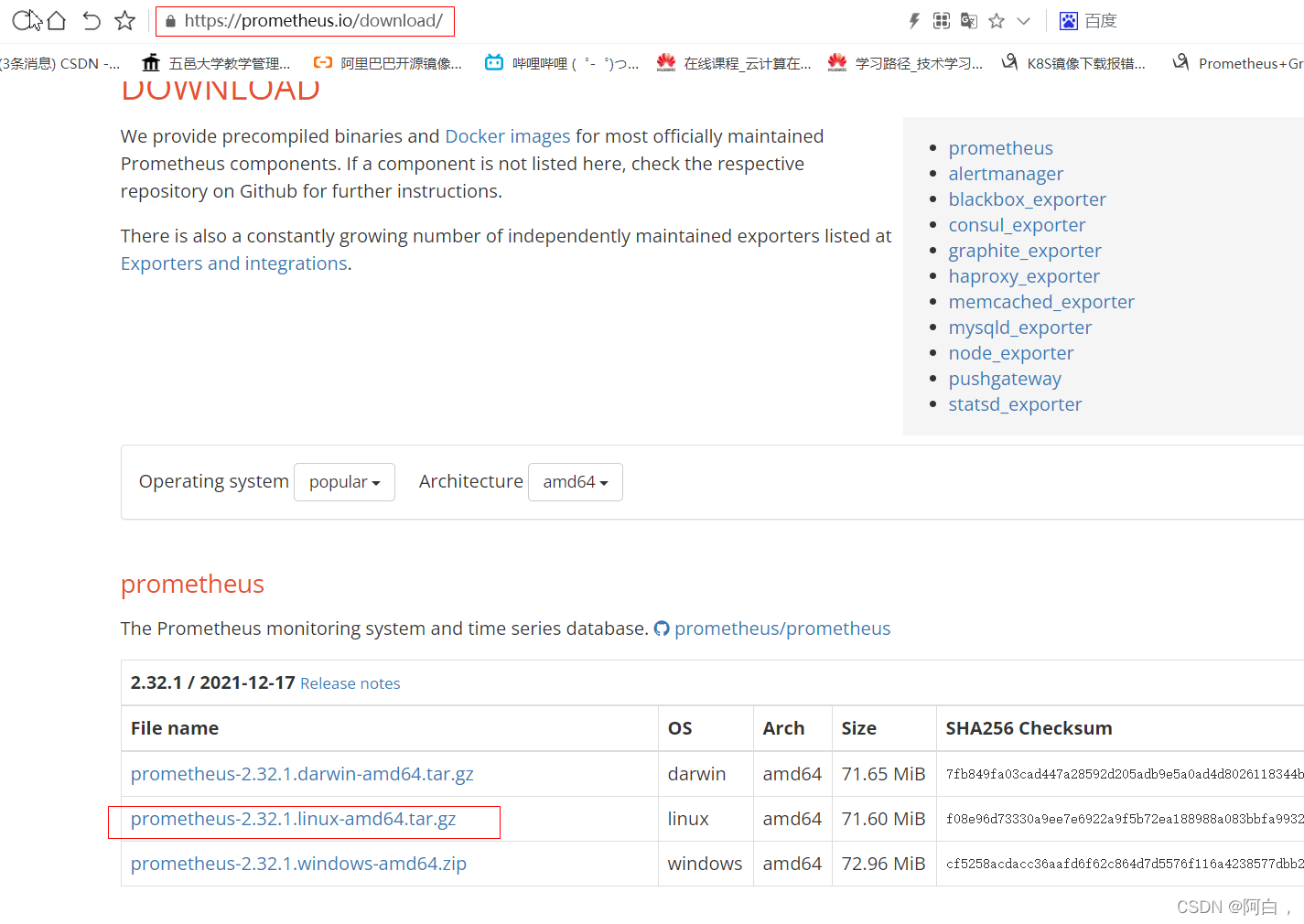Screen dimensions: 1304x924
Task: Jump to statsd_exporter section
Action: point(1015,404)
